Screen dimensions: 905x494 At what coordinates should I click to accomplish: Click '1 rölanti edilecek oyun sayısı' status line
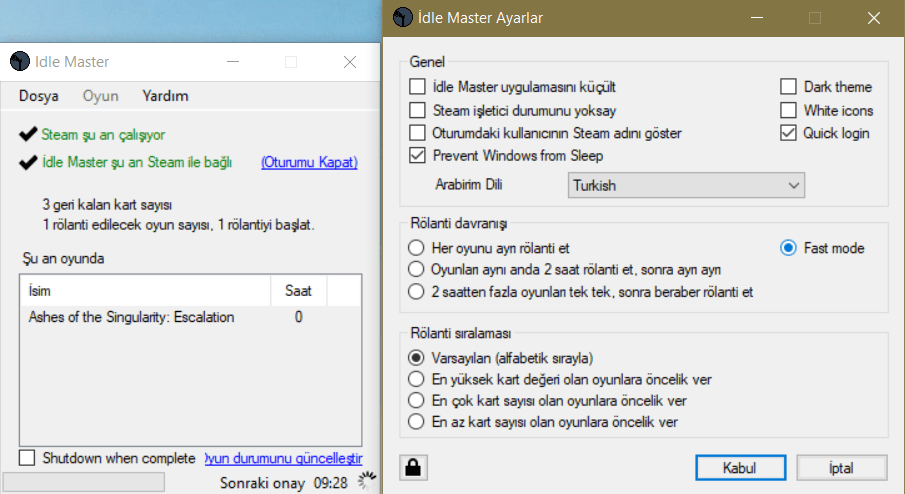click(x=178, y=224)
